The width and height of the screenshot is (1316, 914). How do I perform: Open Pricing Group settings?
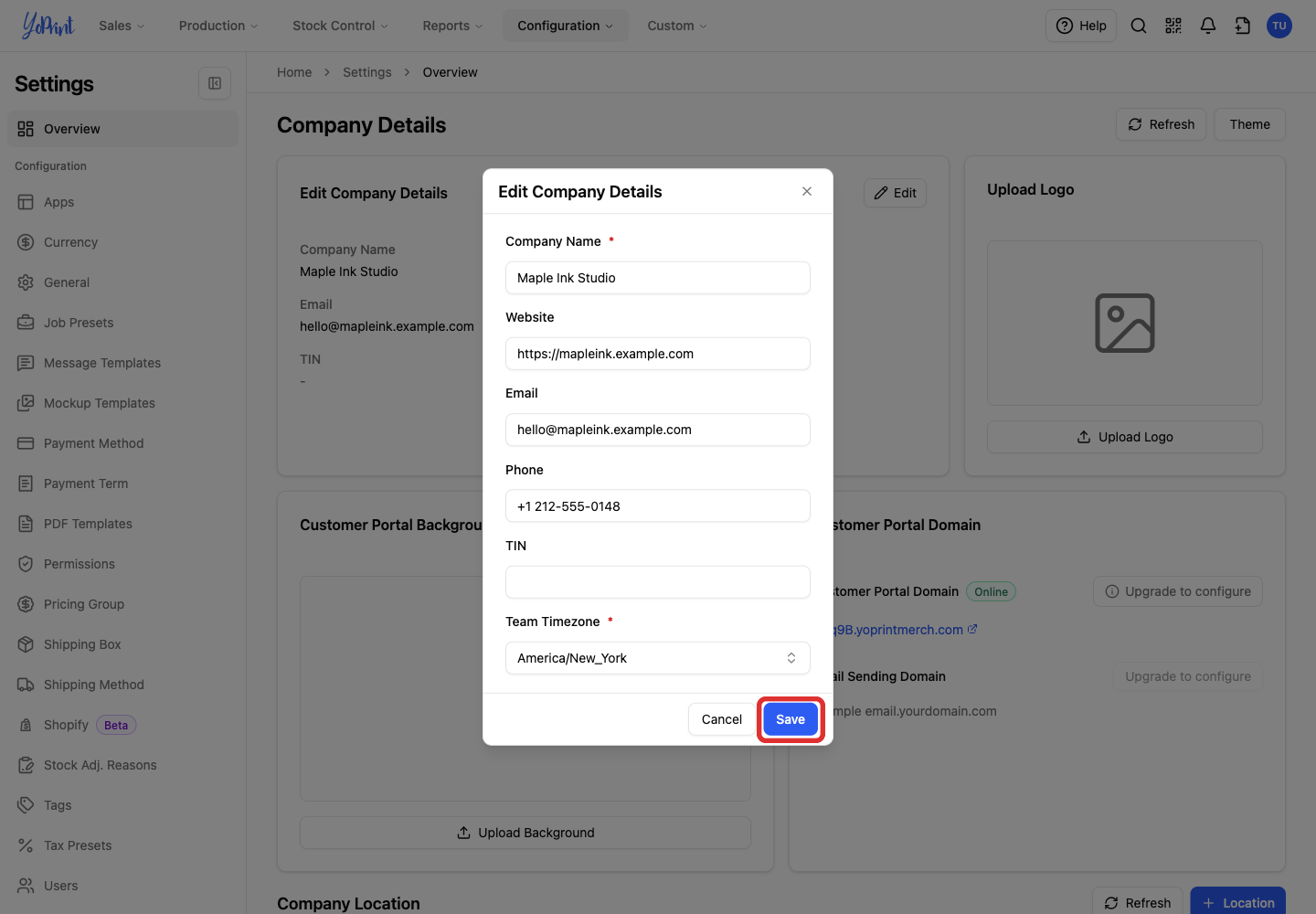click(x=122, y=604)
